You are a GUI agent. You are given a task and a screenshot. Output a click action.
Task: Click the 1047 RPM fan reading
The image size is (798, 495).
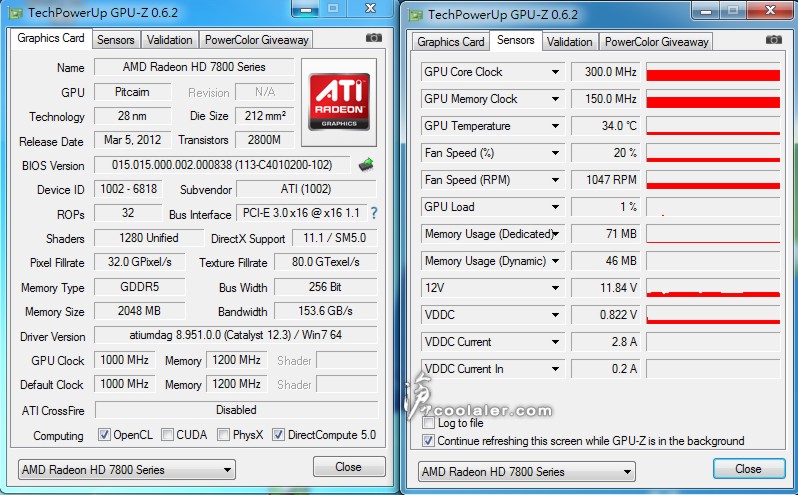click(x=606, y=180)
